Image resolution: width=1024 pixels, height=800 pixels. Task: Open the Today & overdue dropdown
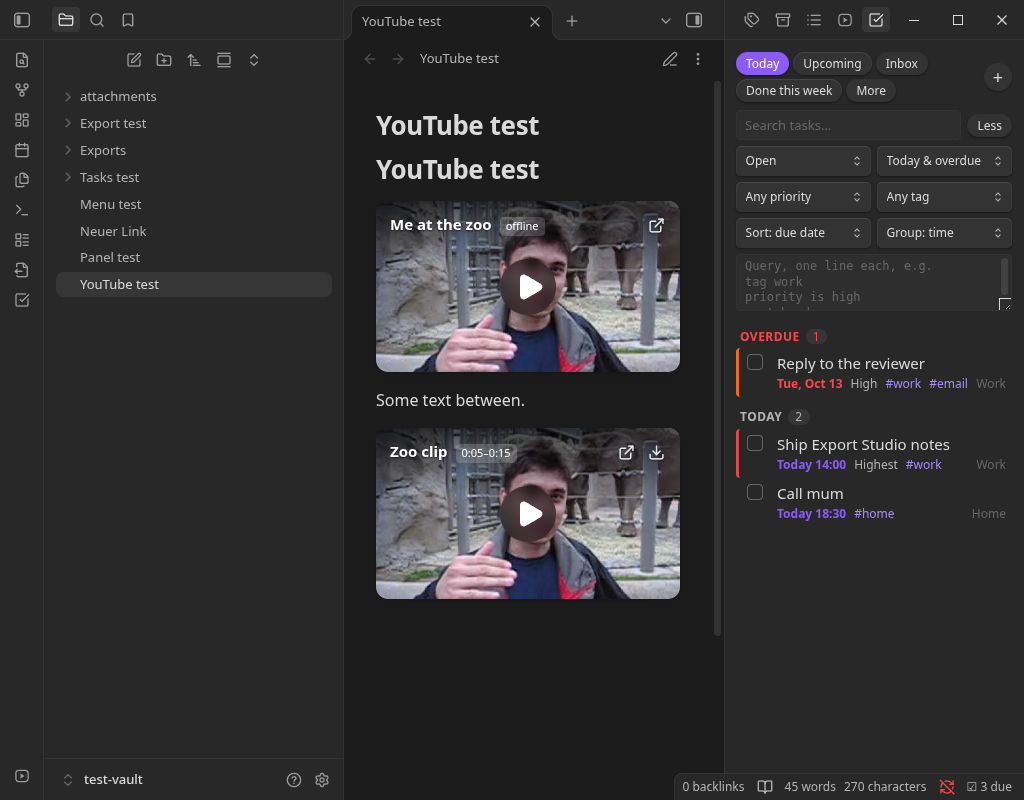pos(944,161)
